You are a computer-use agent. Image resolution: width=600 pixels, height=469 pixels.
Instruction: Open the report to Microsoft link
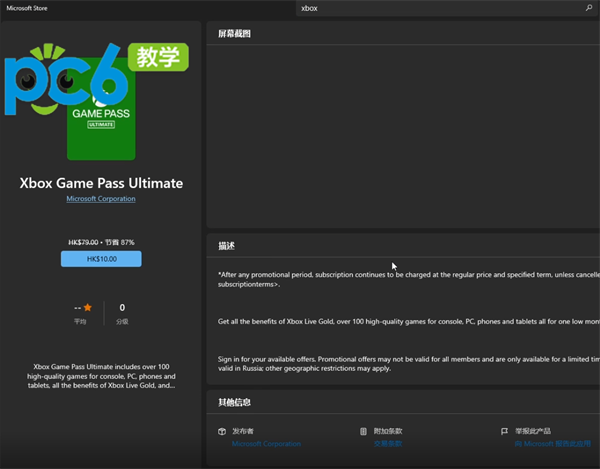coord(553,444)
